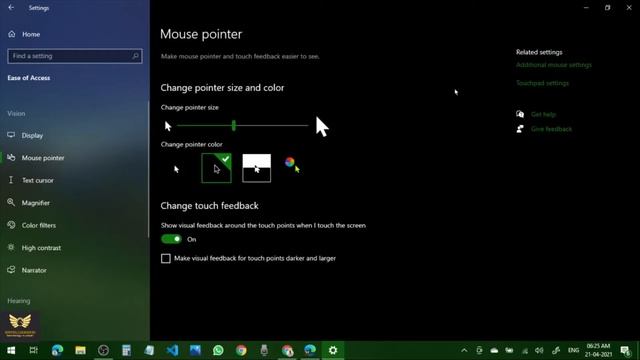Click the large cursor icon right of slider
Image resolution: width=640 pixels, height=360 pixels.
point(322,126)
